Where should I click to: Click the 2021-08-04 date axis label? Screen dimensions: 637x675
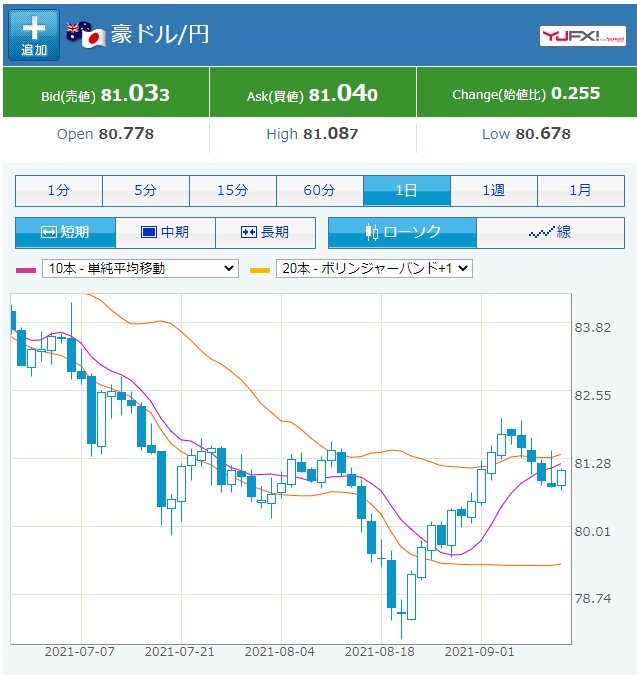pyautogui.click(x=280, y=652)
